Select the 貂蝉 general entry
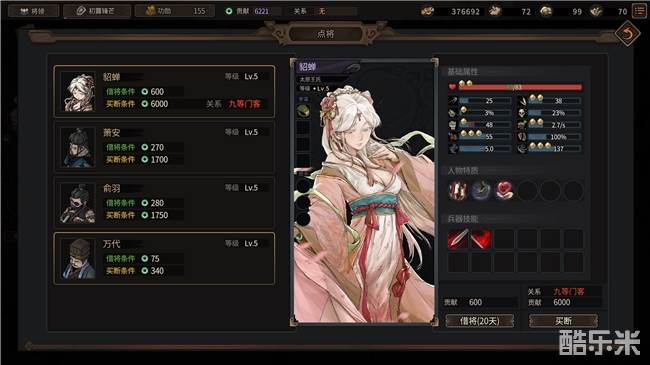Viewport: 650px width, 365px height. click(x=164, y=91)
